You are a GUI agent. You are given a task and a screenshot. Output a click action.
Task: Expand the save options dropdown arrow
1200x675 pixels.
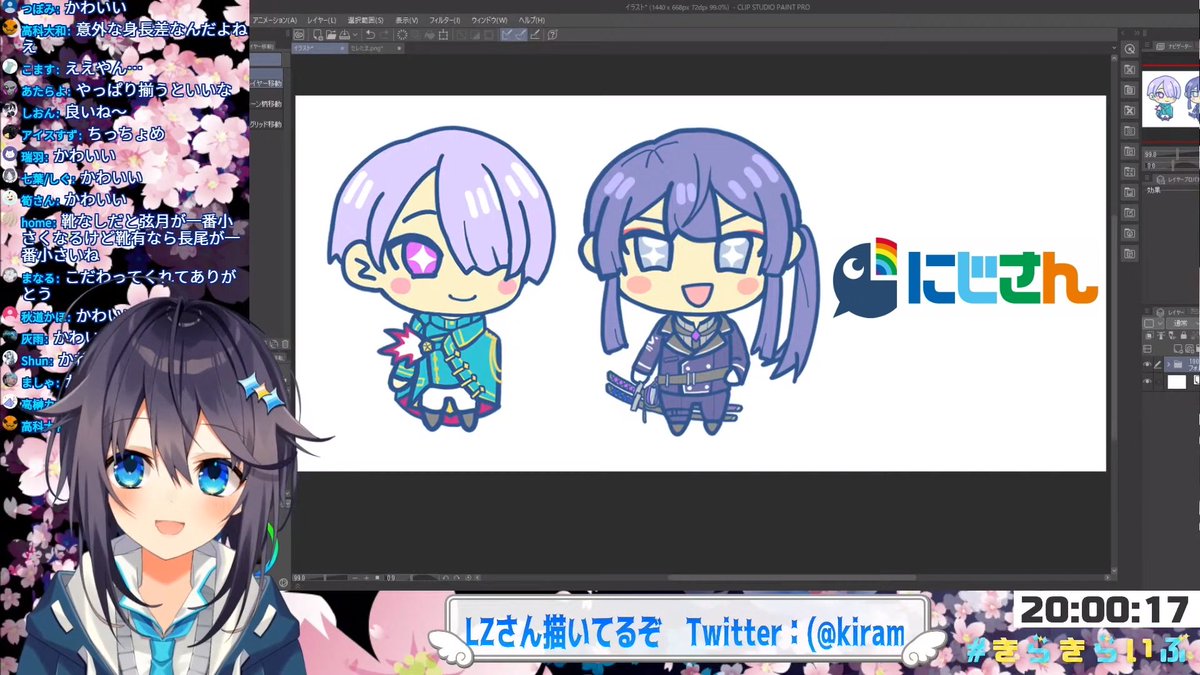[x=355, y=34]
